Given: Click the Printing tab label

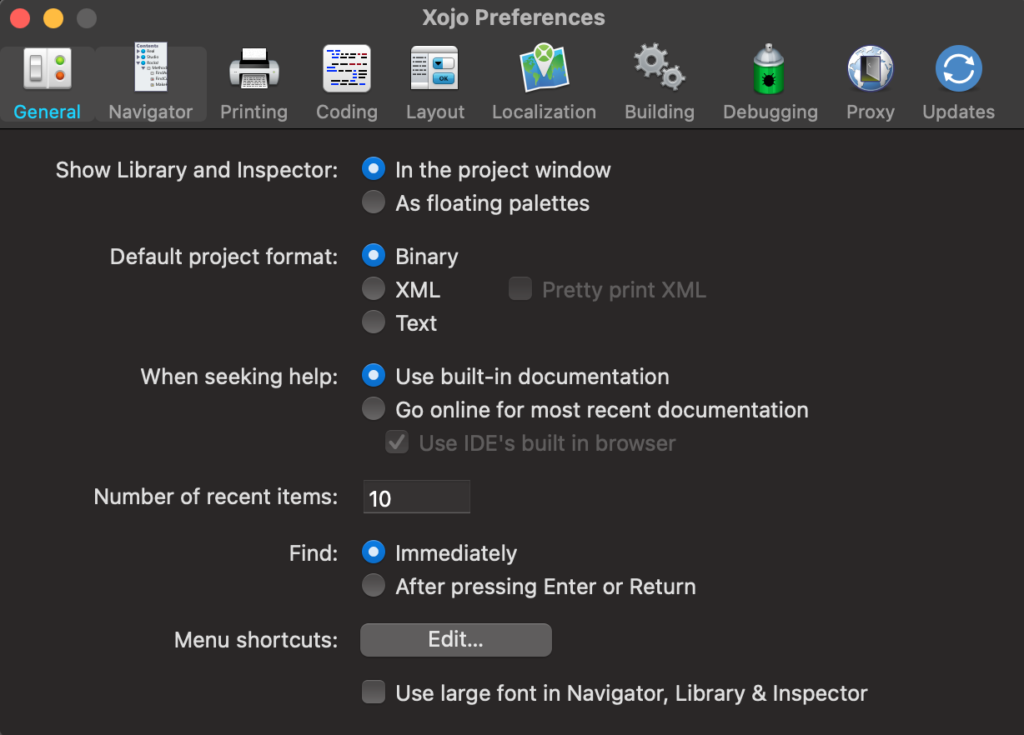Looking at the screenshot, I should 254,112.
